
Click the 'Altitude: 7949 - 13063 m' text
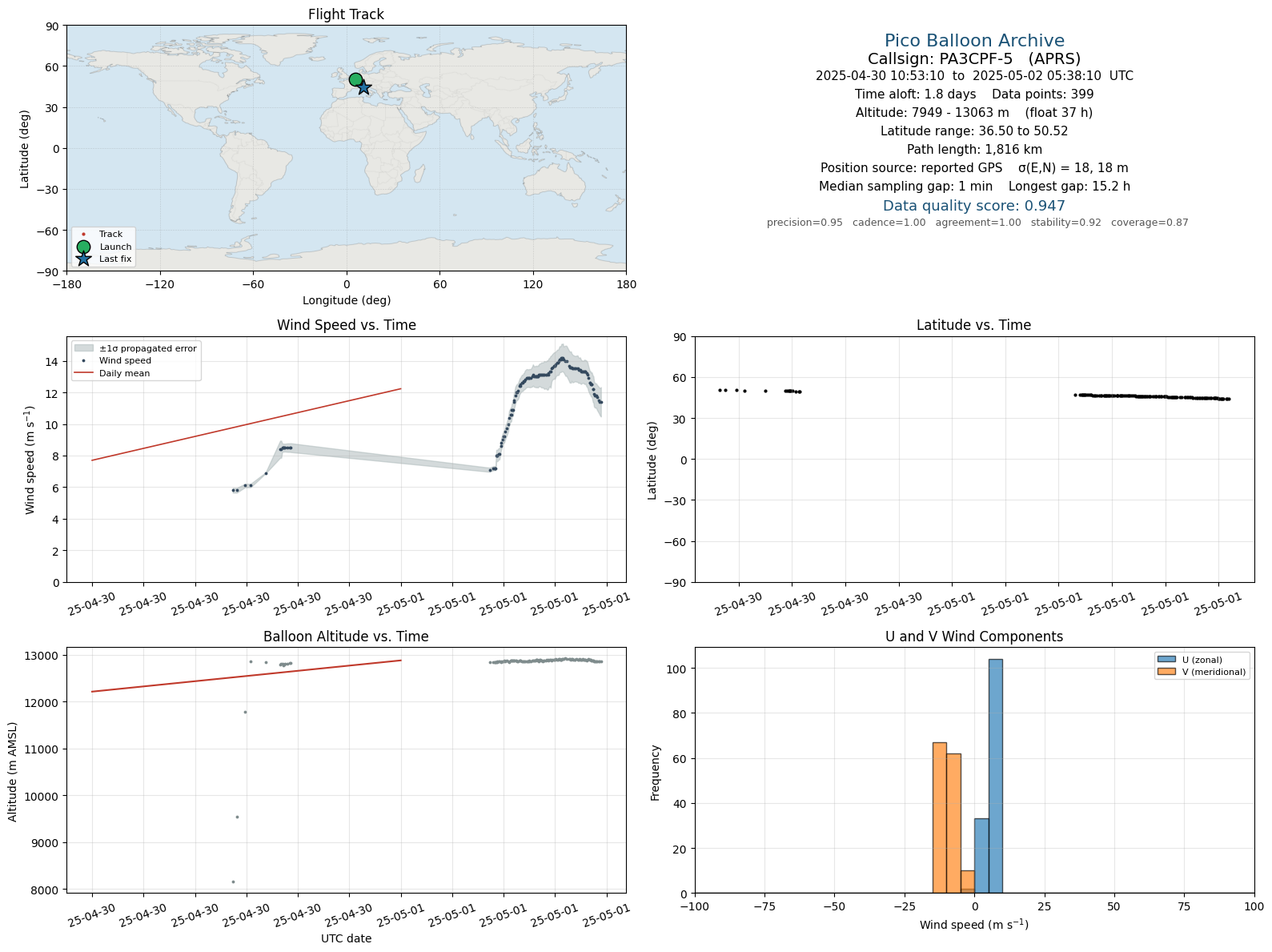[x=932, y=113]
